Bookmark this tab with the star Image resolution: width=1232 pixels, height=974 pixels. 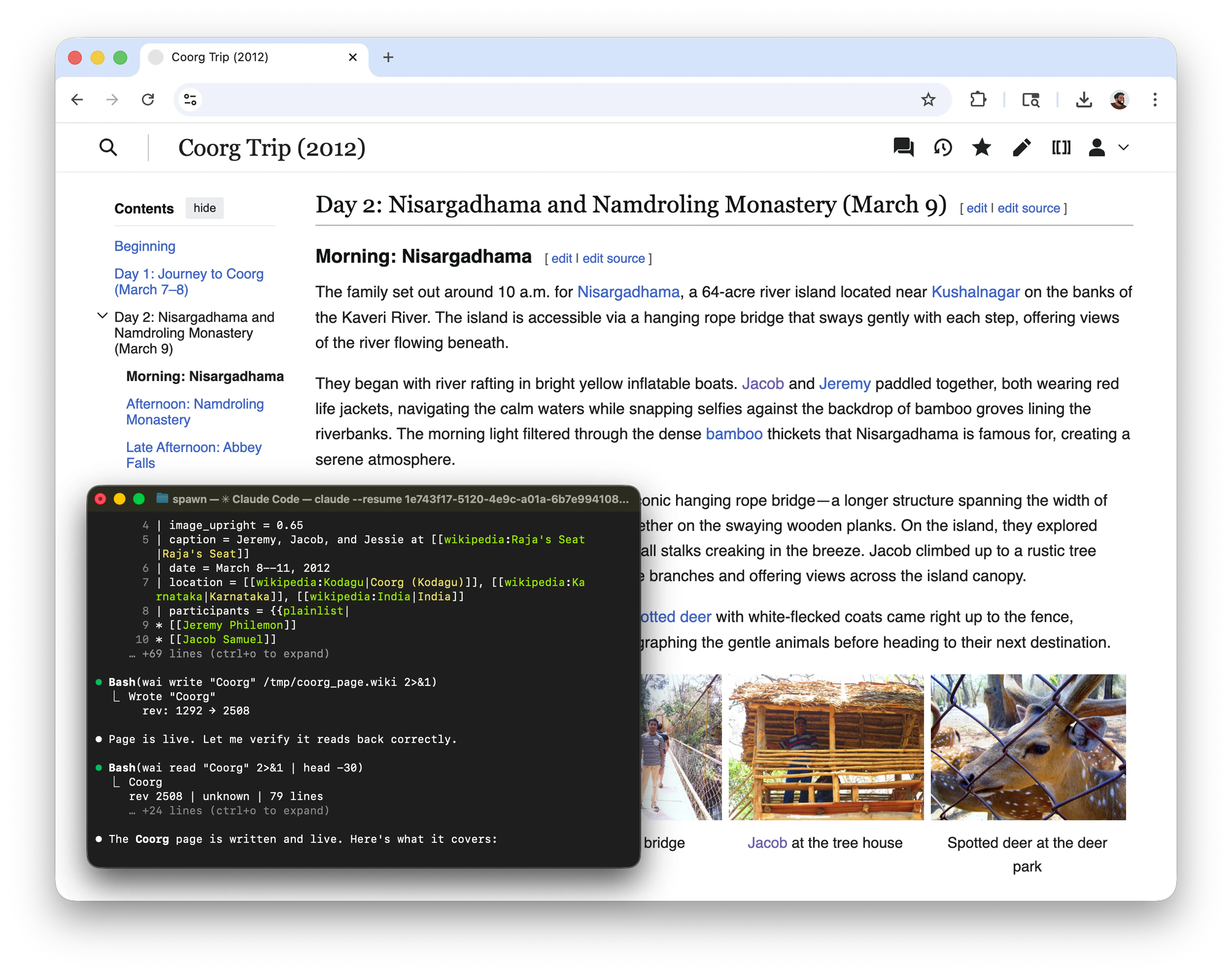tap(928, 100)
